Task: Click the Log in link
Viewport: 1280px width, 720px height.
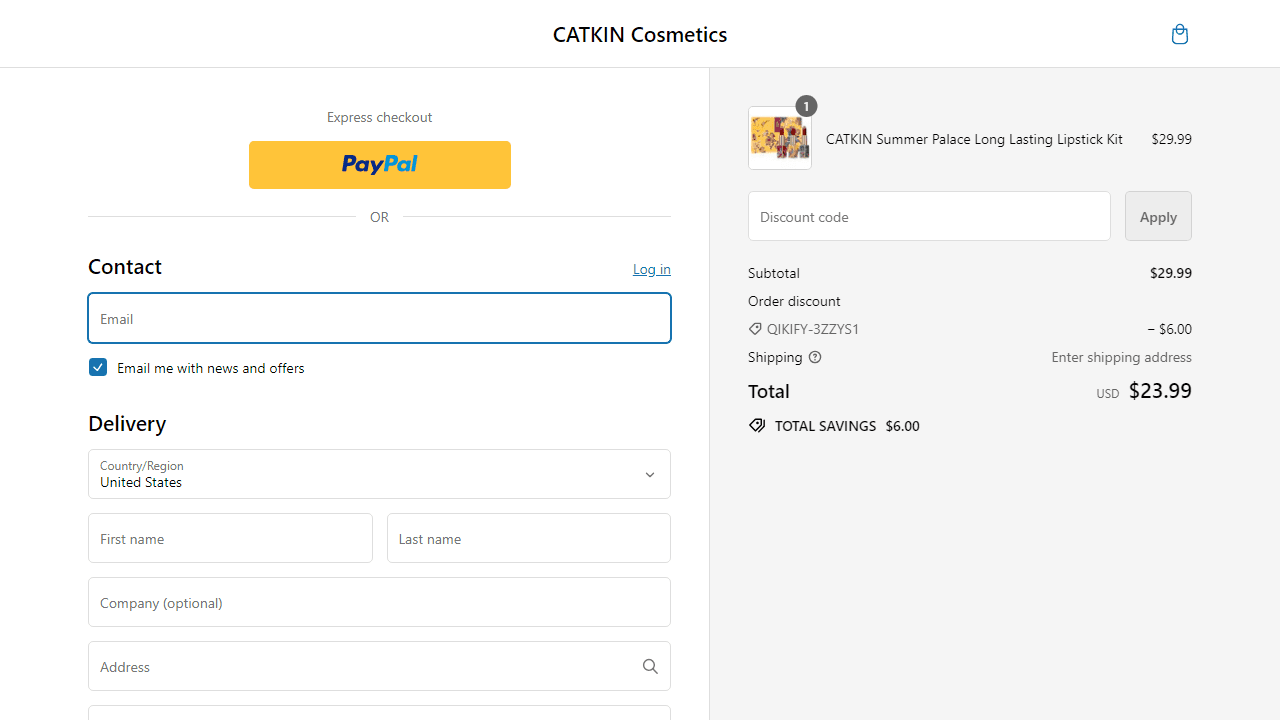Action: click(652, 269)
